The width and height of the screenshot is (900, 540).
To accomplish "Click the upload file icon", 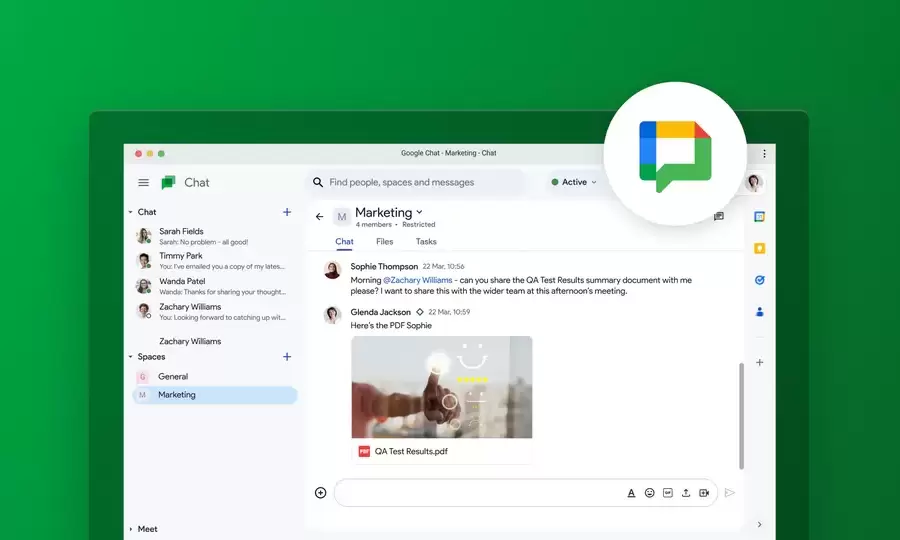I will (685, 493).
